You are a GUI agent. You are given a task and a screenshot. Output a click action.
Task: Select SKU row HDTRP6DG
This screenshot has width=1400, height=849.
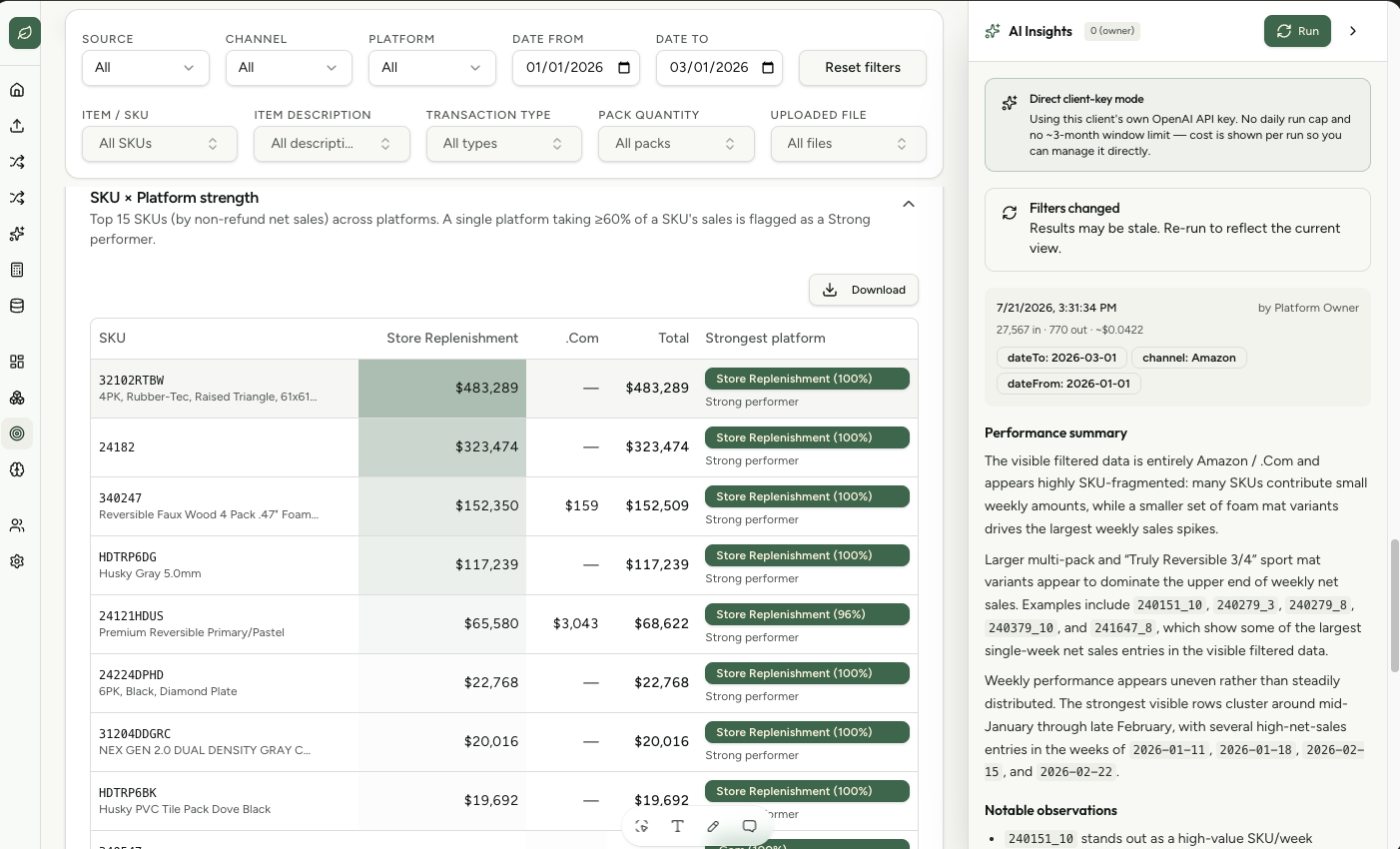point(504,565)
